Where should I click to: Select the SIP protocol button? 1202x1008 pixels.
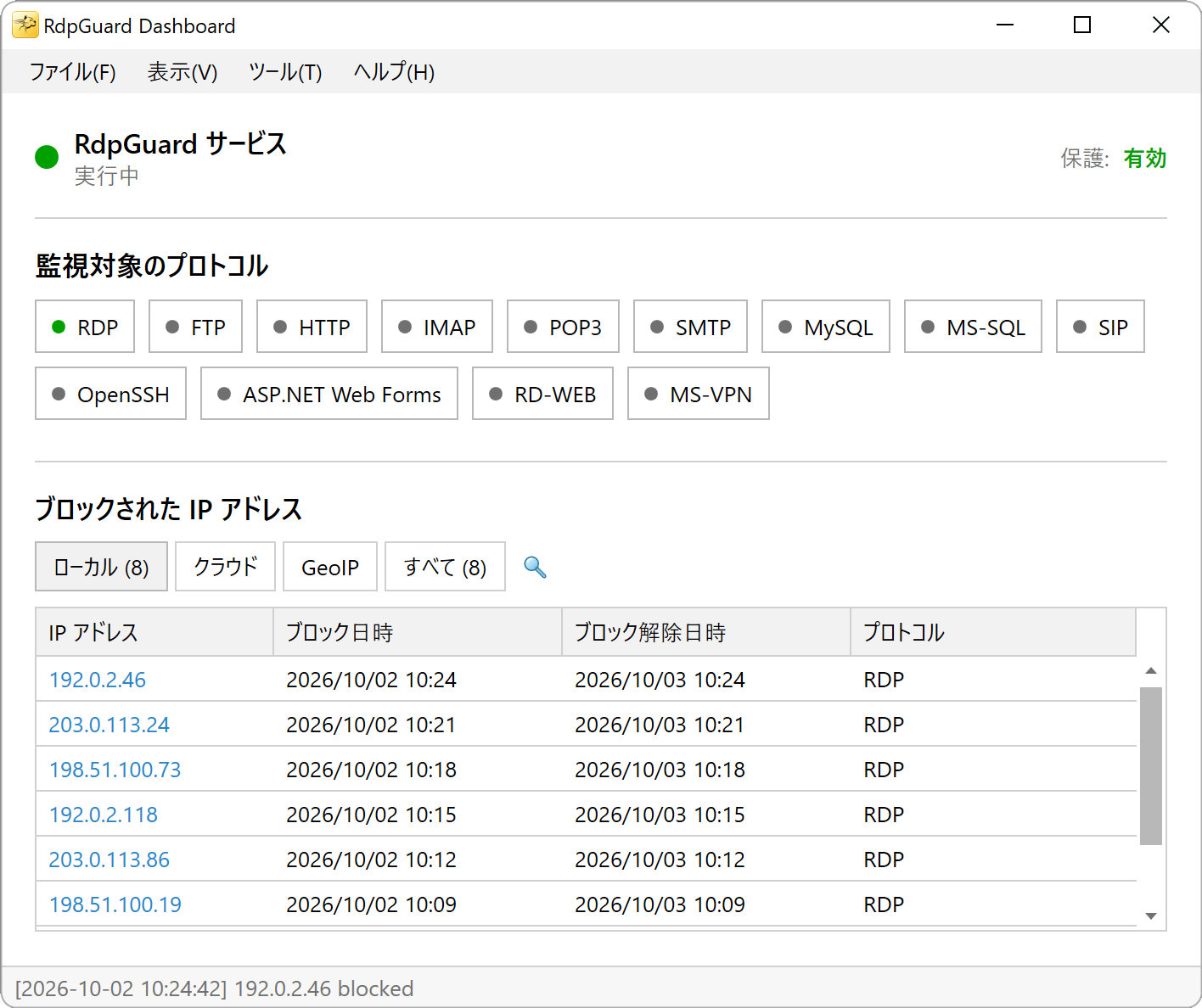(x=1100, y=327)
